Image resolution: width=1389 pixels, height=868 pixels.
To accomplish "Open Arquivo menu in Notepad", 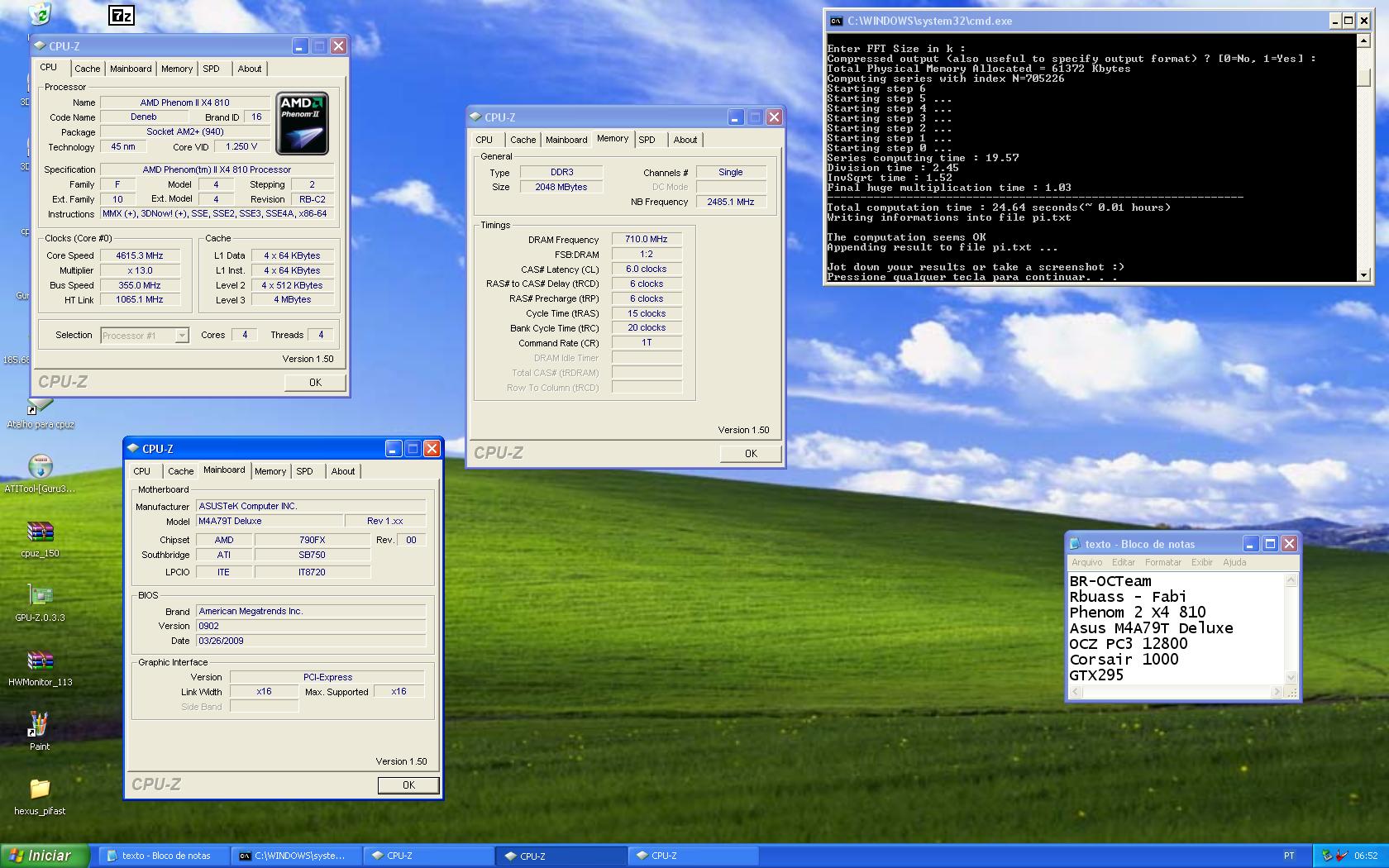I will (x=1086, y=562).
